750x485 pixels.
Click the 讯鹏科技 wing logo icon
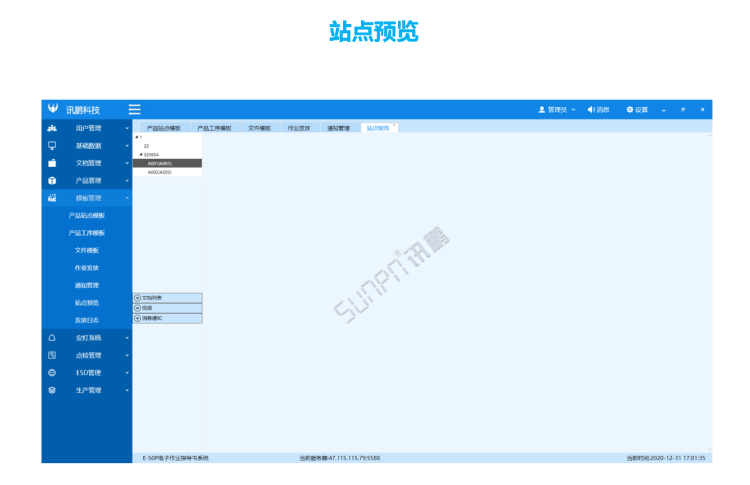(53, 109)
